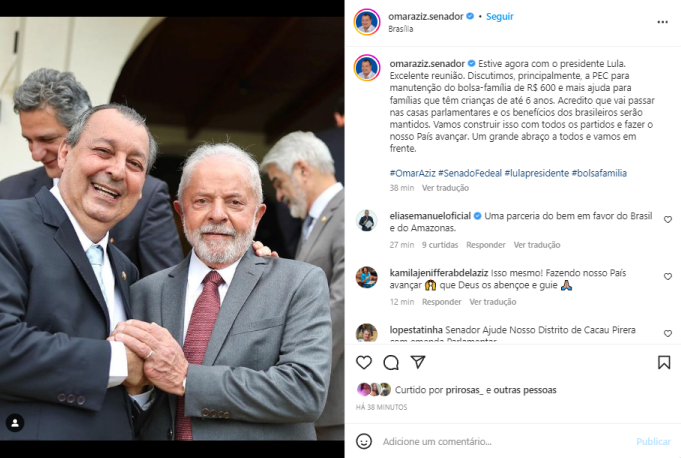Open the #bolsafamilia hashtag
Screen dimensions: 681x458
pos(599,173)
